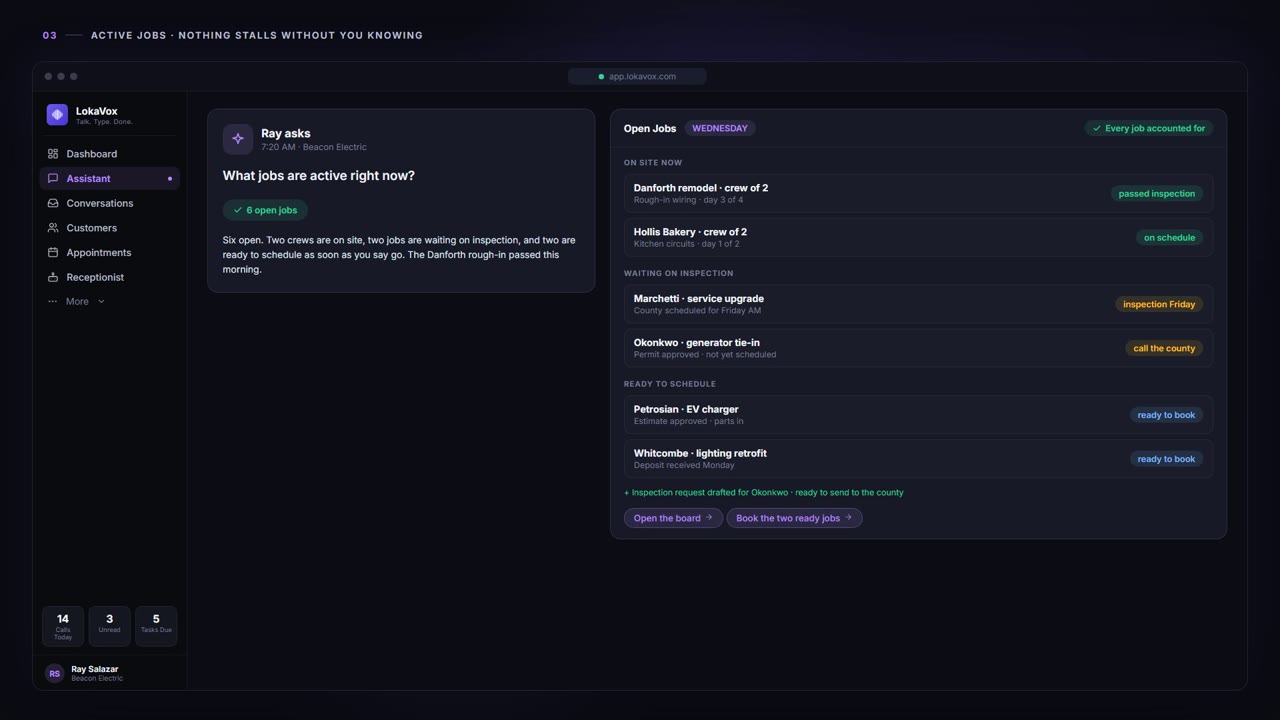Click the arrow icon on Book the two ready jobs

click(x=848, y=518)
